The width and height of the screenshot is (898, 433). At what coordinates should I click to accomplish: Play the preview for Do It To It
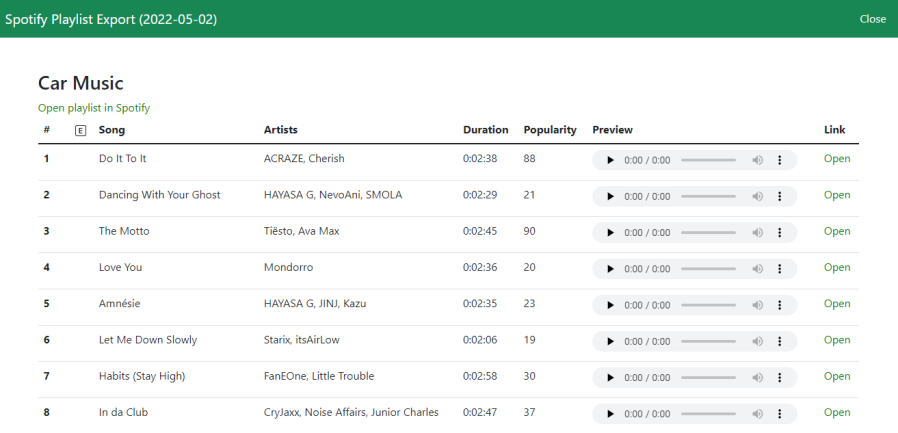610,160
